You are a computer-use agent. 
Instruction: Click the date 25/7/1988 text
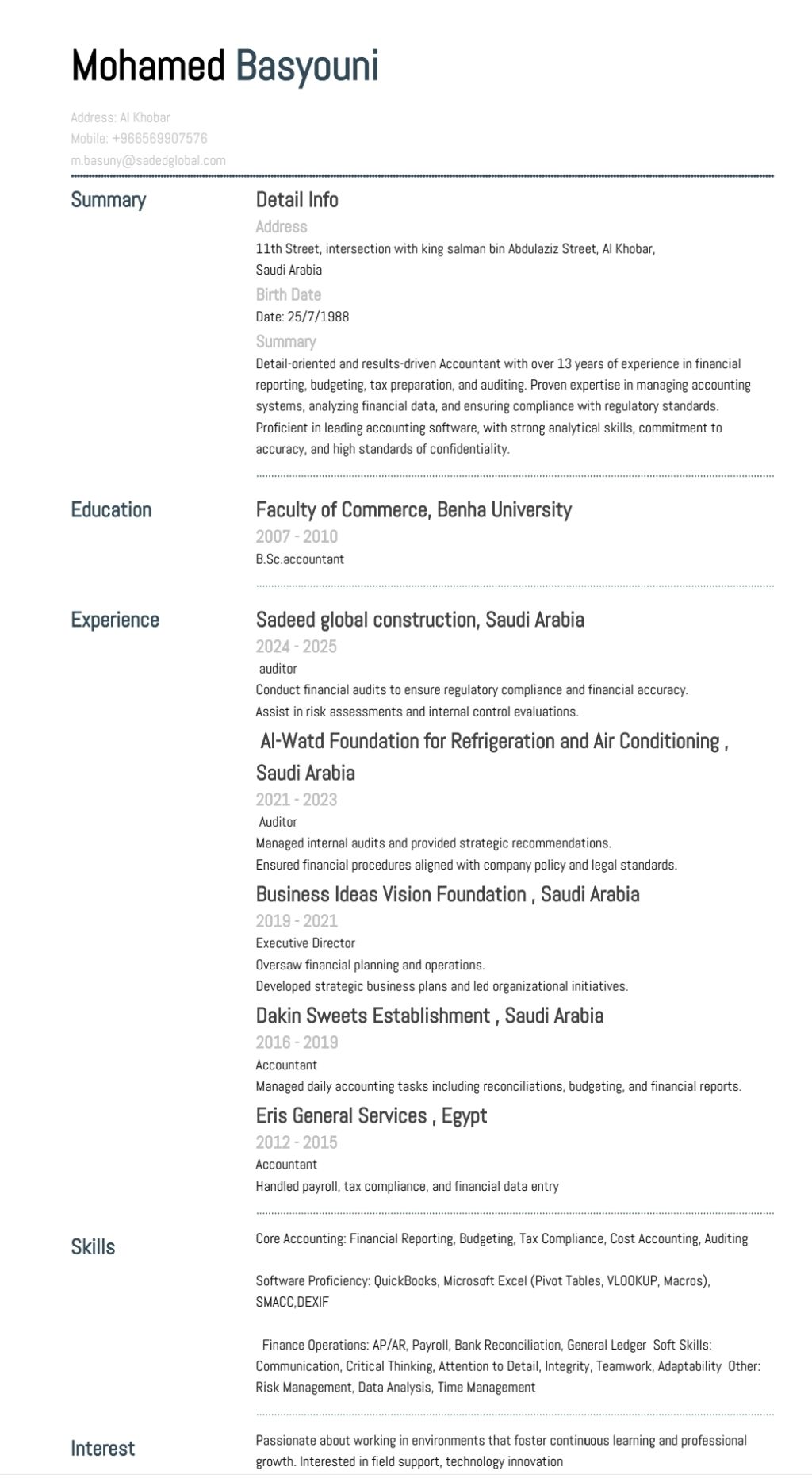302,317
